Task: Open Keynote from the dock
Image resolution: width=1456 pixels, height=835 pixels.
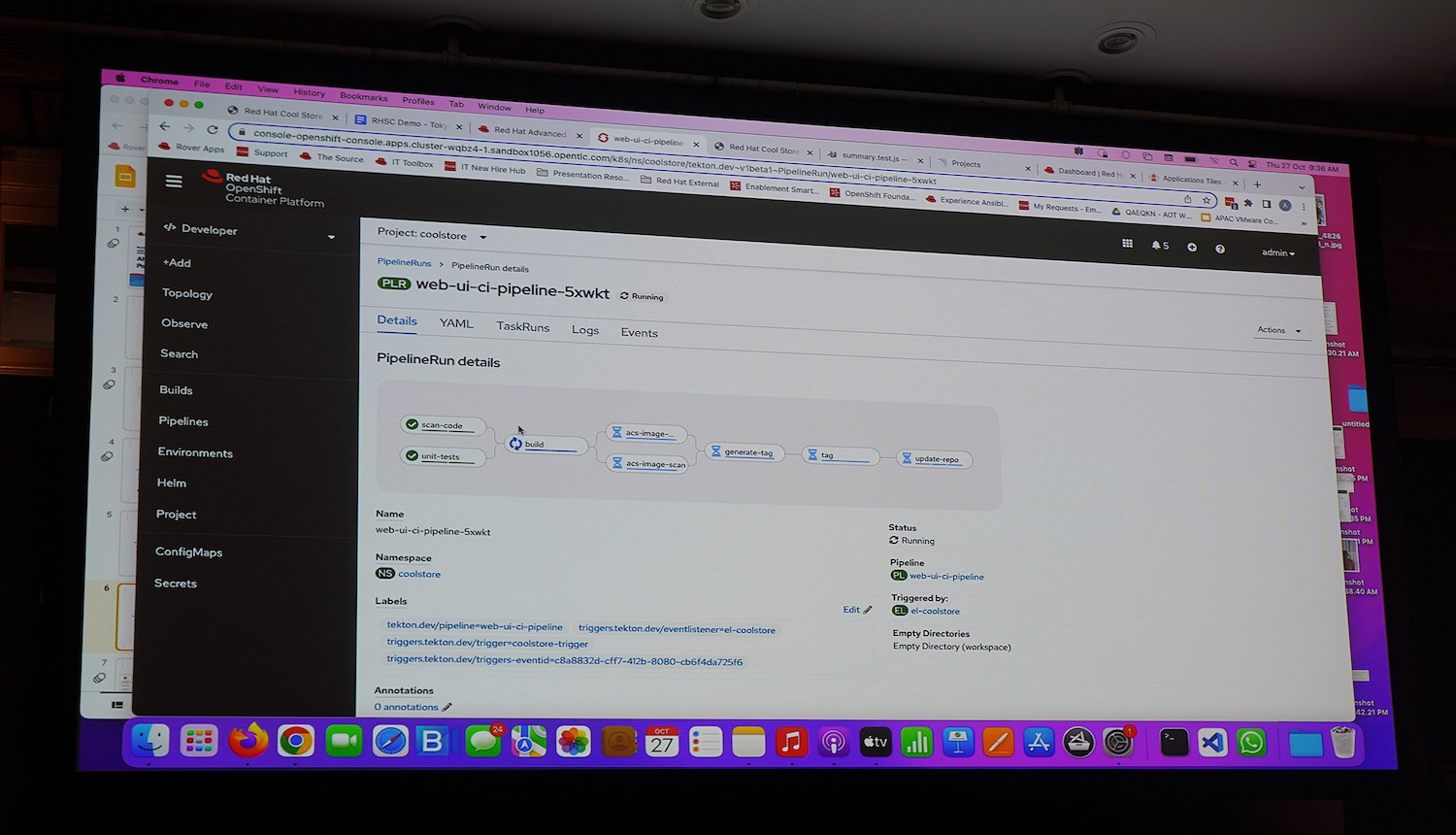Action: [958, 743]
